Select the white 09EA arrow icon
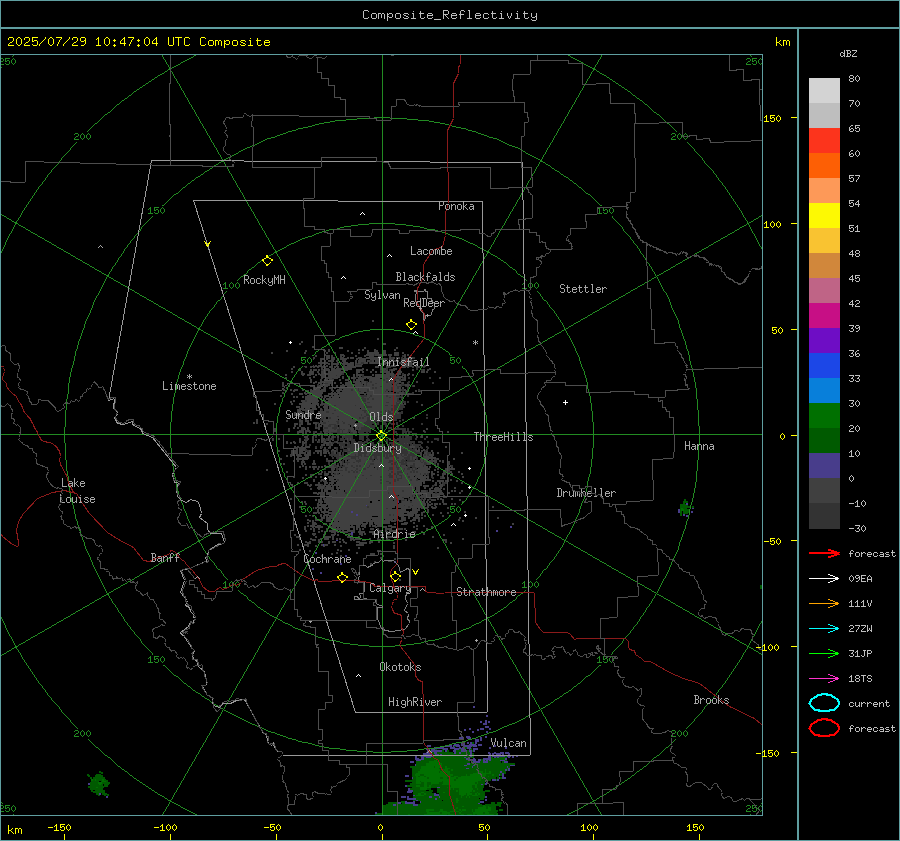Image resolution: width=900 pixels, height=841 pixels. click(x=824, y=578)
